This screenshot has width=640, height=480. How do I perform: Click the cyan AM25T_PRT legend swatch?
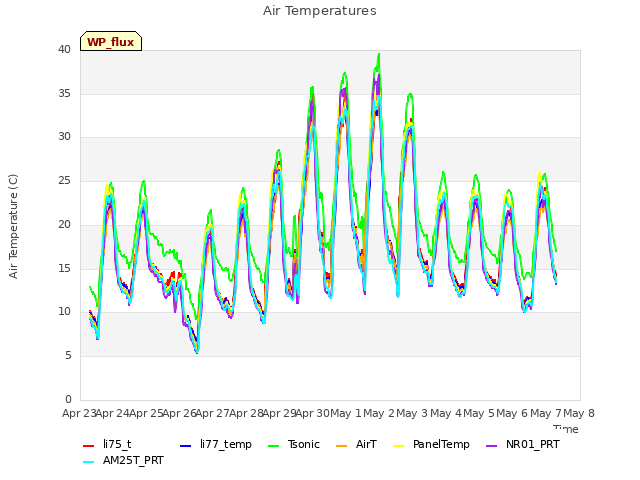(x=89, y=462)
